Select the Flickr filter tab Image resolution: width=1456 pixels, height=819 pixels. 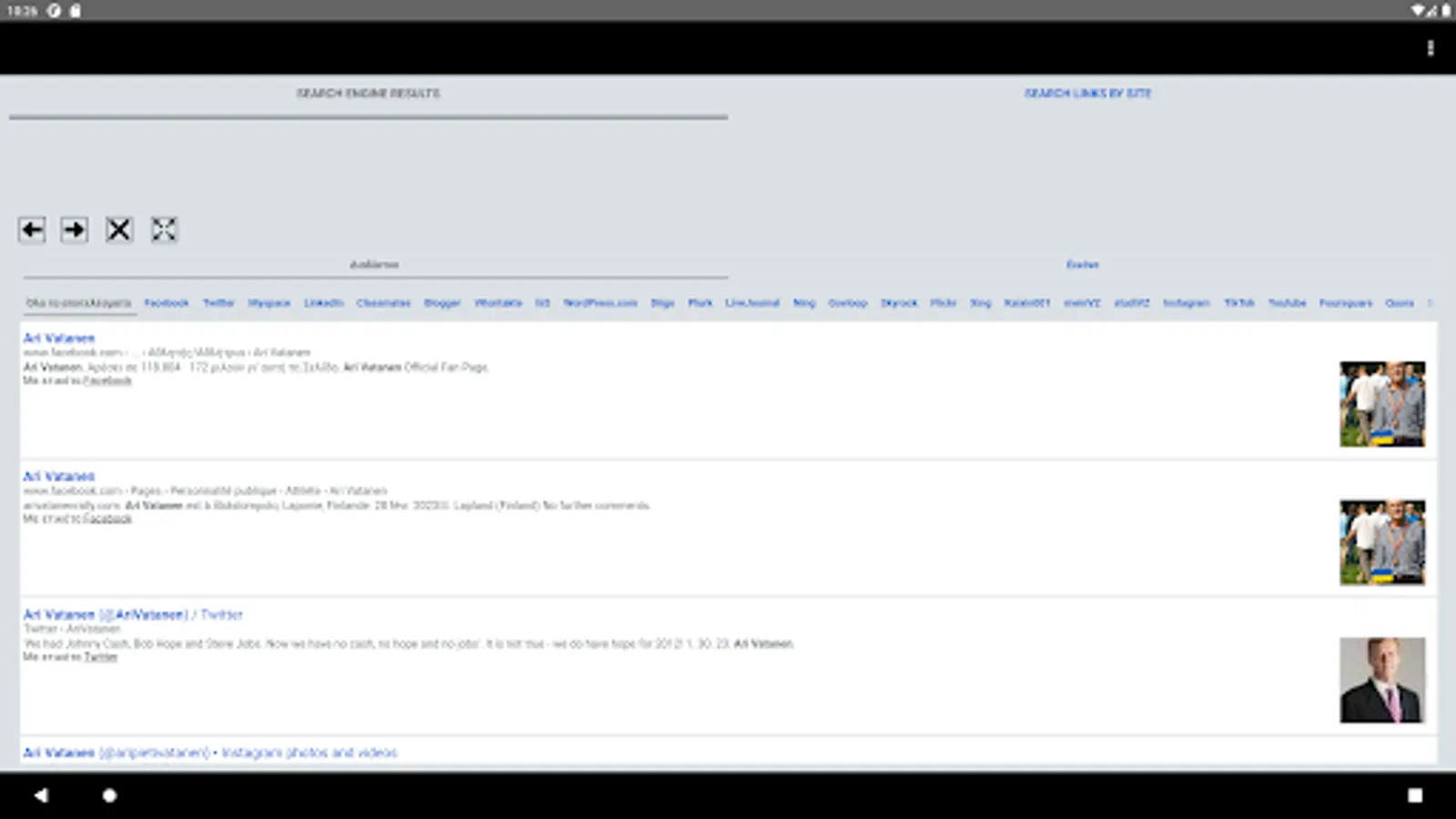coord(944,303)
